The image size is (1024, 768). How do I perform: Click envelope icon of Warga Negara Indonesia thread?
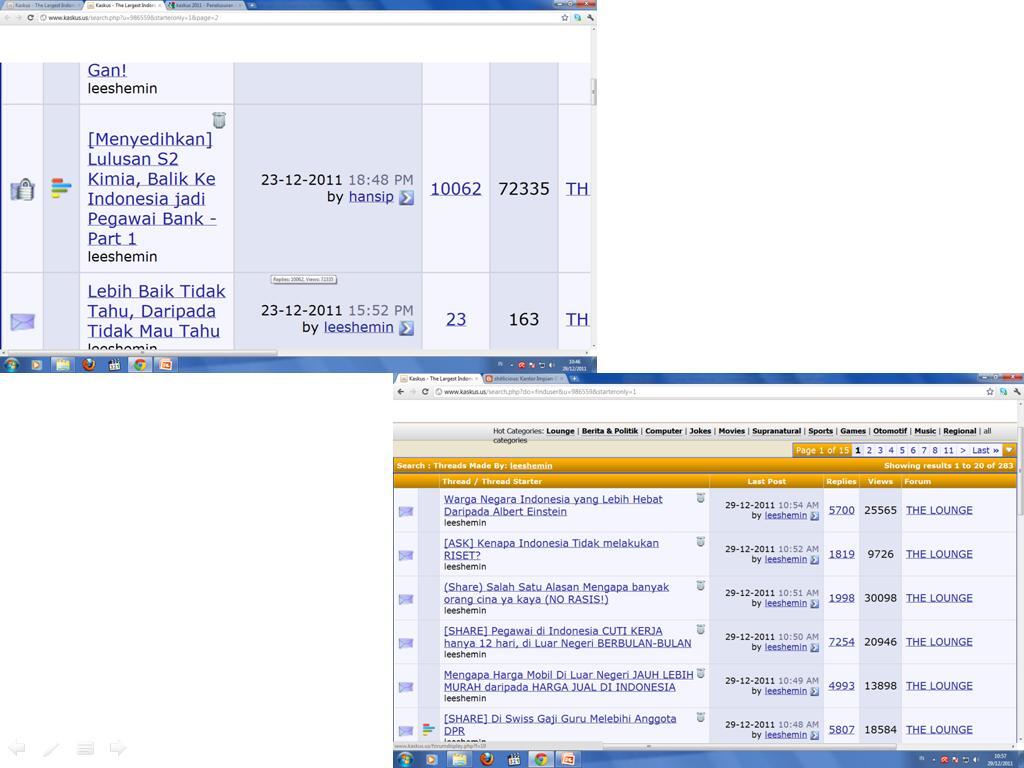coord(406,511)
